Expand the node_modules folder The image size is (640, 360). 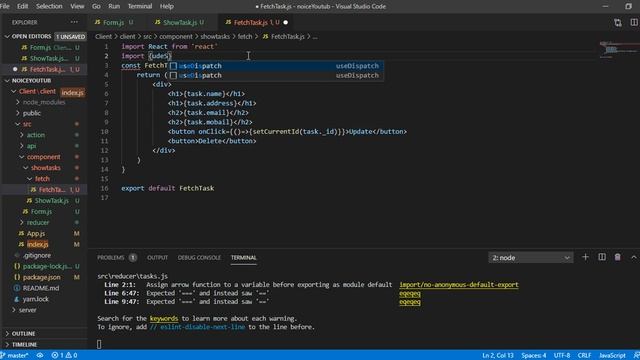(x=18, y=102)
